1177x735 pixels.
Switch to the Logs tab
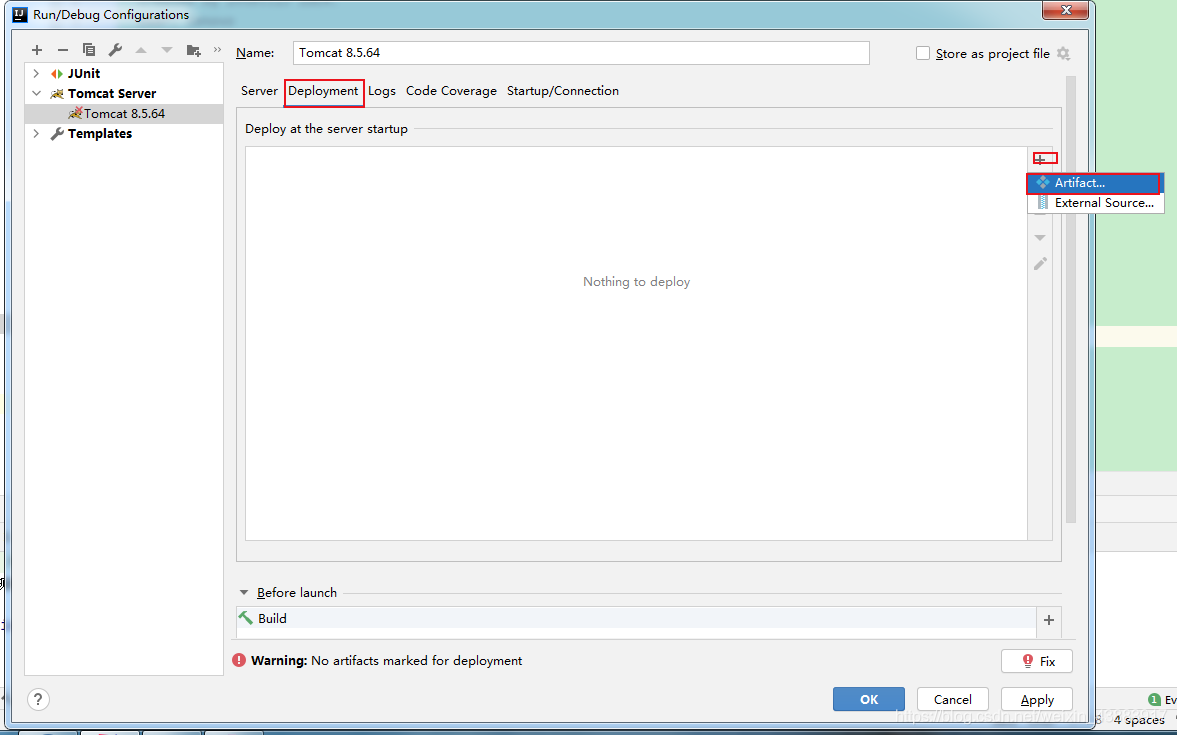[382, 91]
